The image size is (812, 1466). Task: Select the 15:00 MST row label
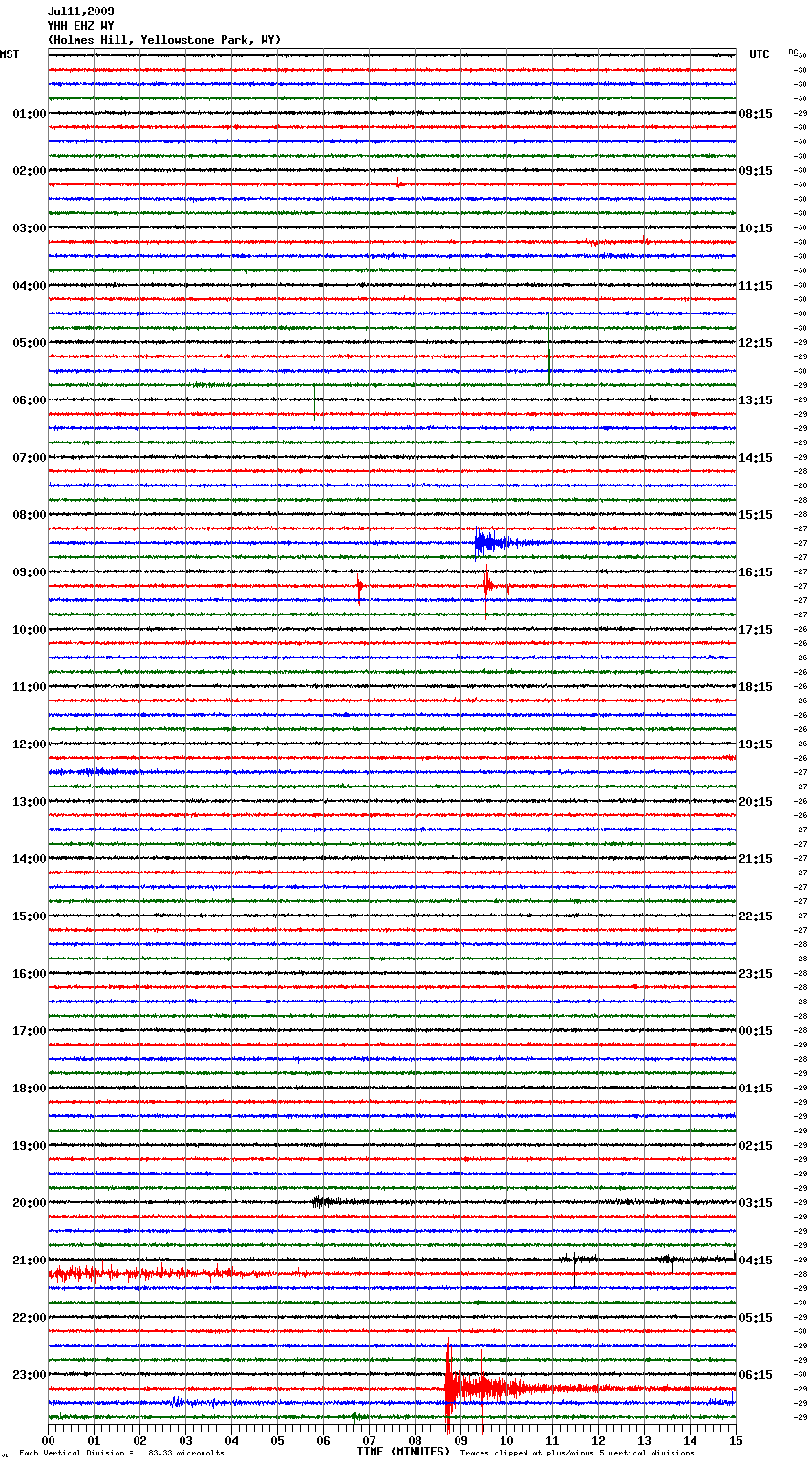[x=29, y=916]
